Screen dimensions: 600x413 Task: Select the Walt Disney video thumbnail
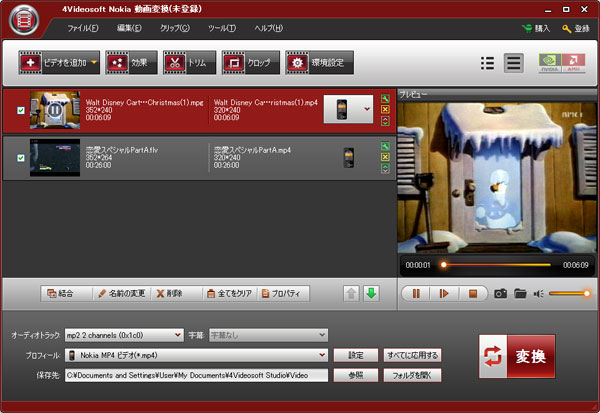55,110
